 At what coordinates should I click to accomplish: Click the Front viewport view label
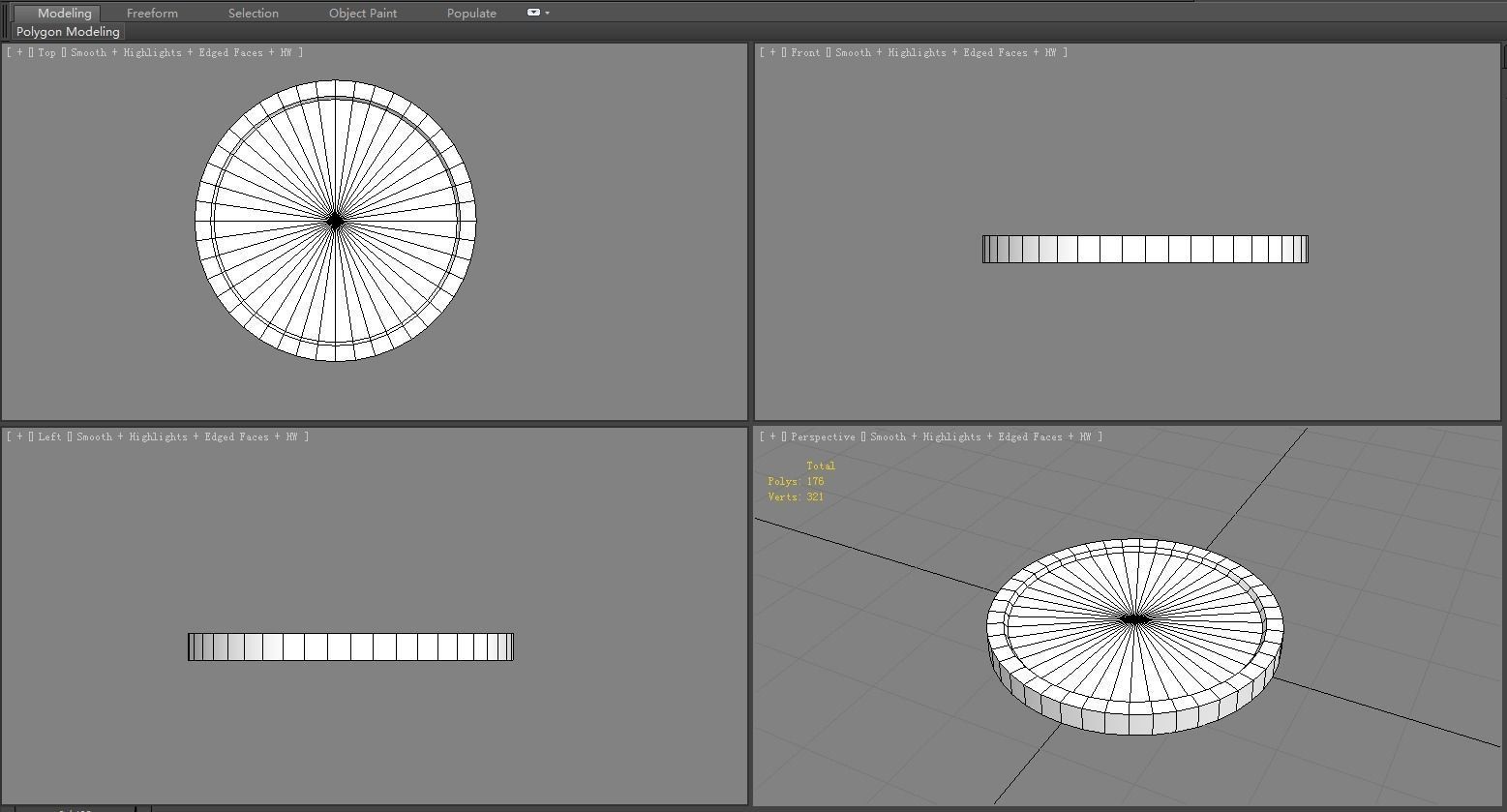pos(805,52)
